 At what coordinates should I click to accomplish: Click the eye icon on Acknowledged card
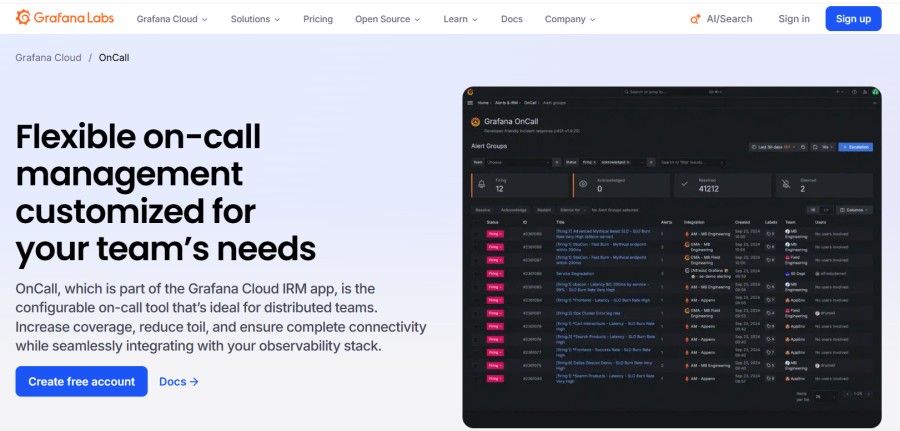pos(583,184)
